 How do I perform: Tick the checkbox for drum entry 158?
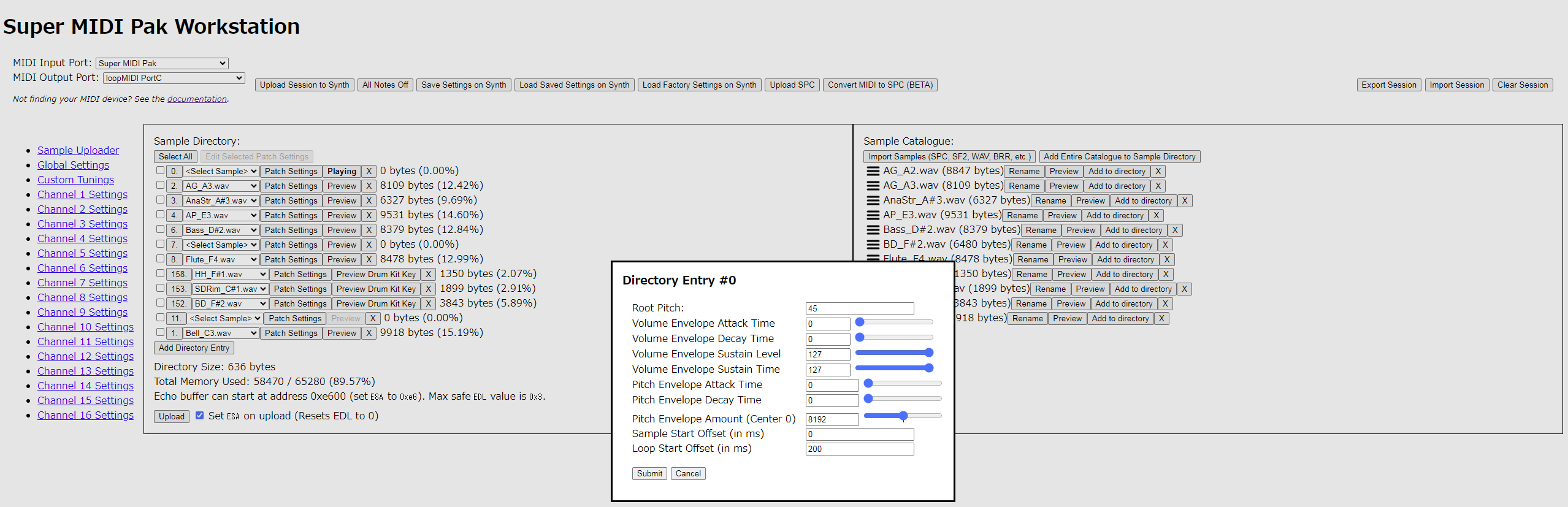[160, 273]
